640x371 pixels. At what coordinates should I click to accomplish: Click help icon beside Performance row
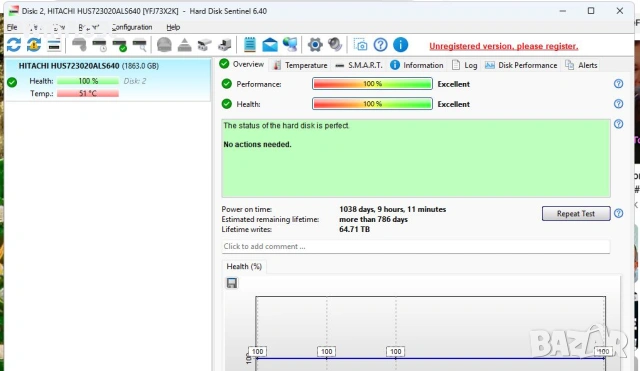click(x=618, y=84)
